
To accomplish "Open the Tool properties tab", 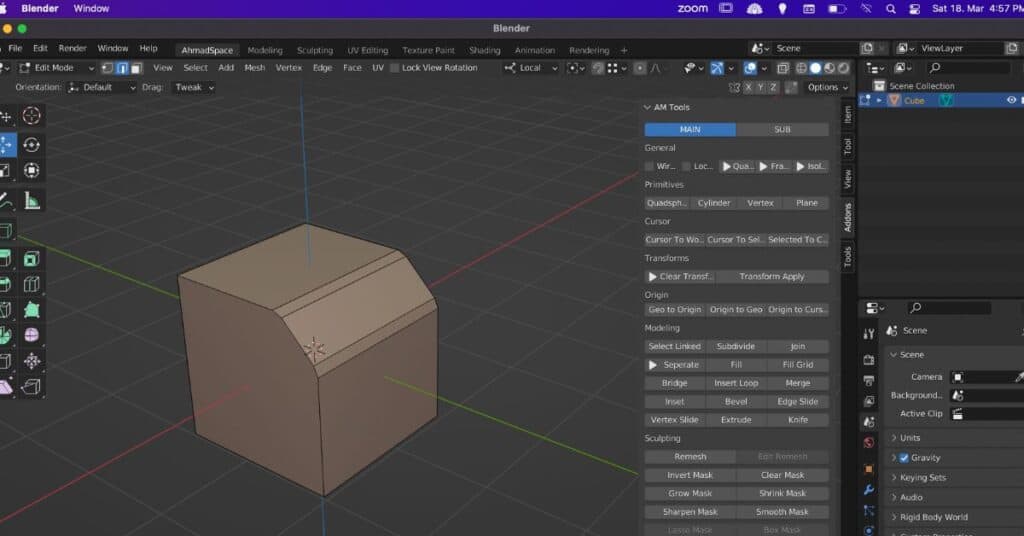I will tap(869, 334).
